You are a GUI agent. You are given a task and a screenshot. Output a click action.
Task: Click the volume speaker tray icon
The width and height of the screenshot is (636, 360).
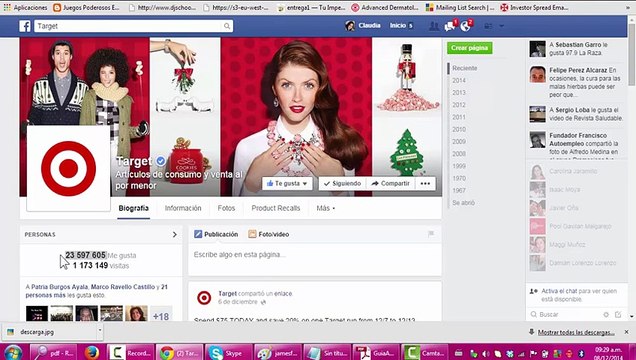point(486,354)
